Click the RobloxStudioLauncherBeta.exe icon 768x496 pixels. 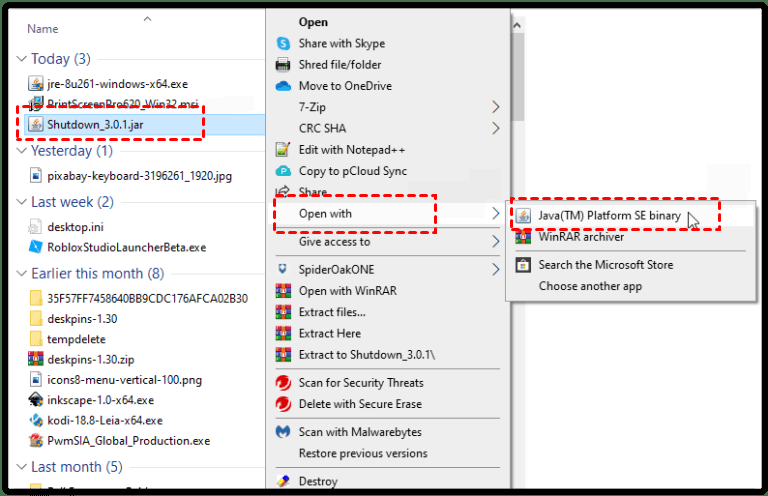click(36, 247)
